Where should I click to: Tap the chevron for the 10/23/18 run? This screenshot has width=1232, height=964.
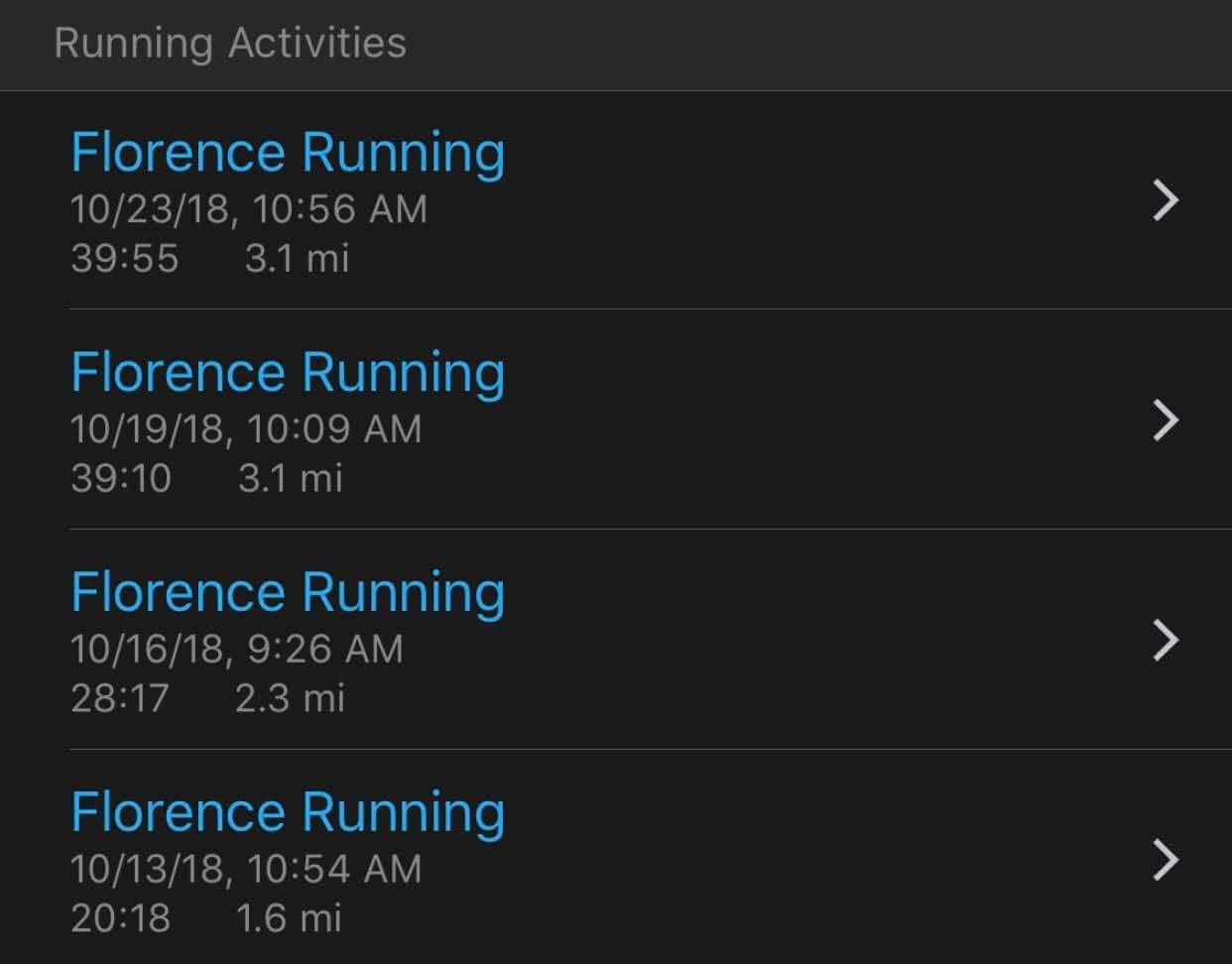coord(1167,200)
